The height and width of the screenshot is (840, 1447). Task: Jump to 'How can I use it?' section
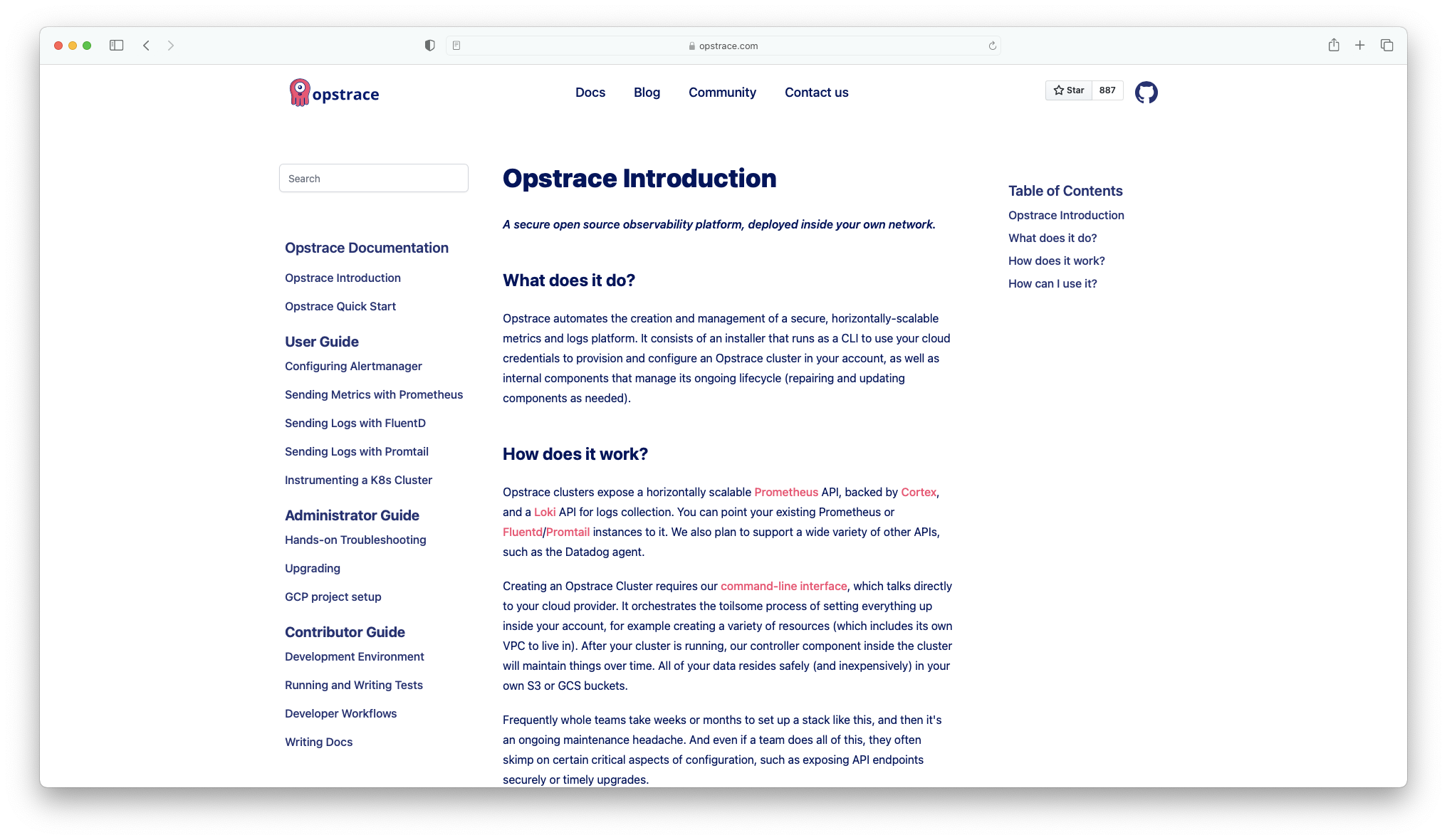1052,284
